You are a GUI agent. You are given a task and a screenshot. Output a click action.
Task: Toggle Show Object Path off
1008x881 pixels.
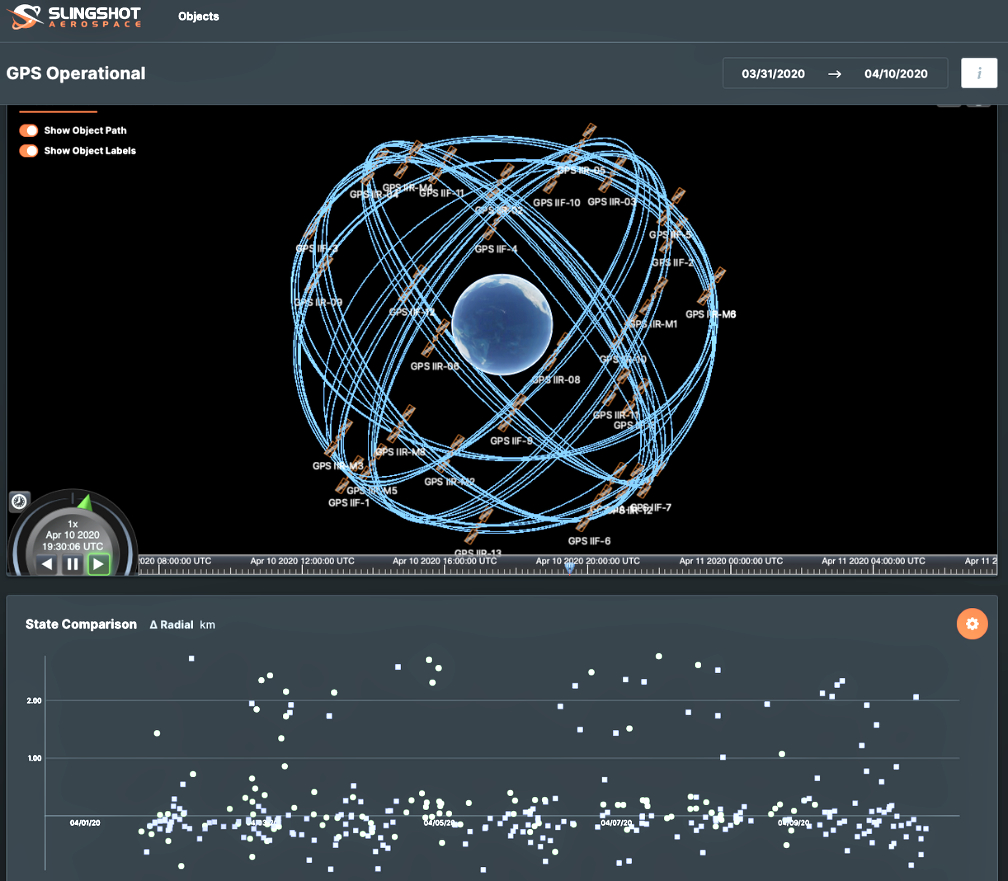[29, 131]
